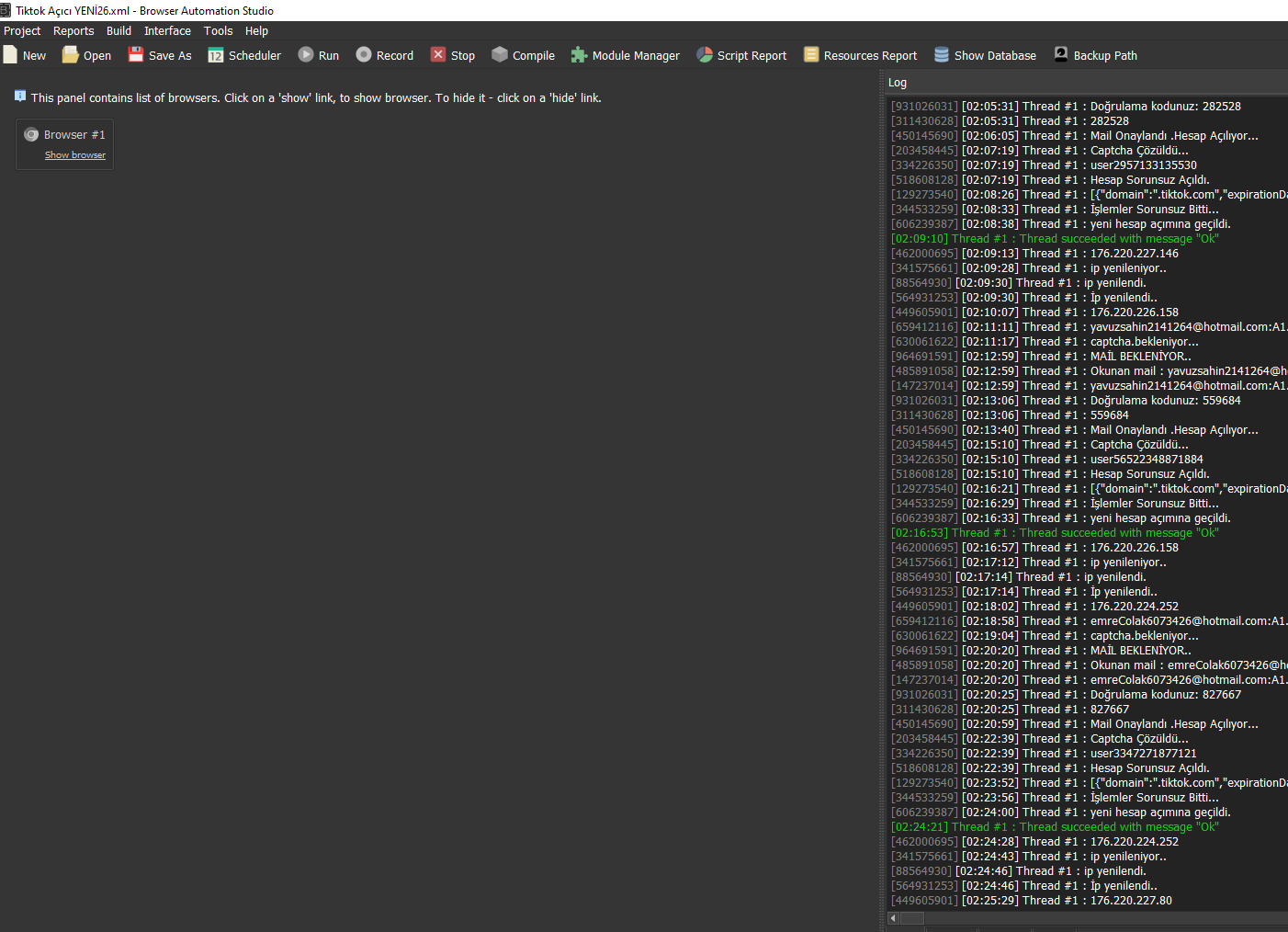Click the Resources Report icon
Screen dimensions: 1288x932
[811, 55]
